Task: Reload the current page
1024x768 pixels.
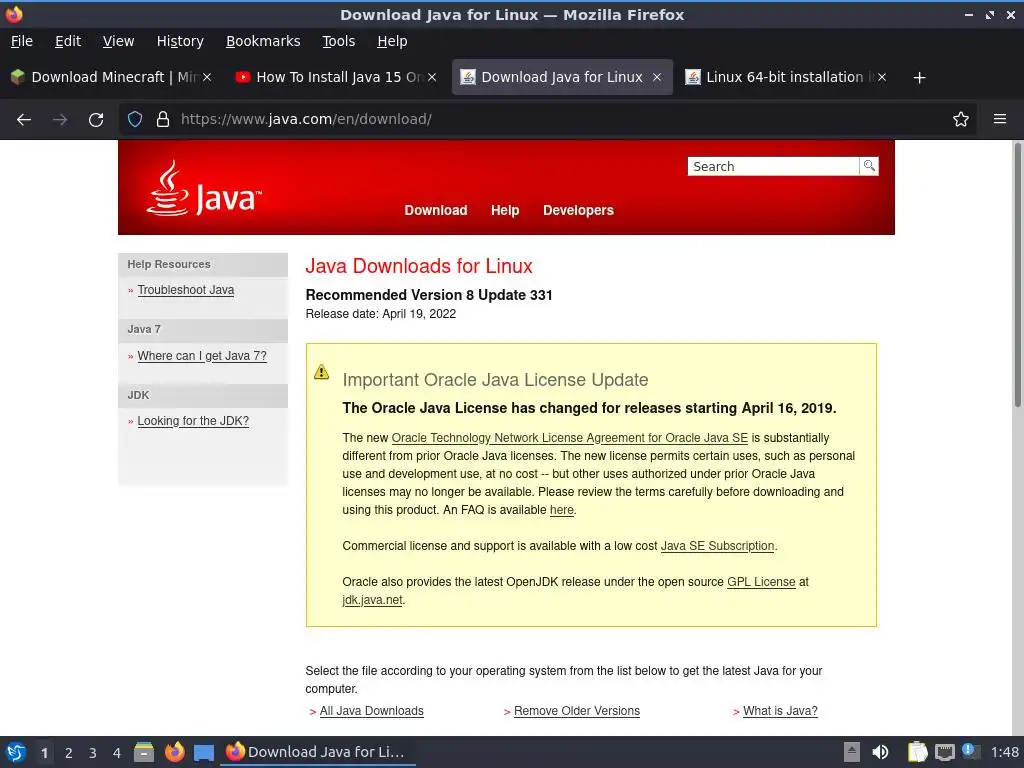Action: [x=96, y=120]
